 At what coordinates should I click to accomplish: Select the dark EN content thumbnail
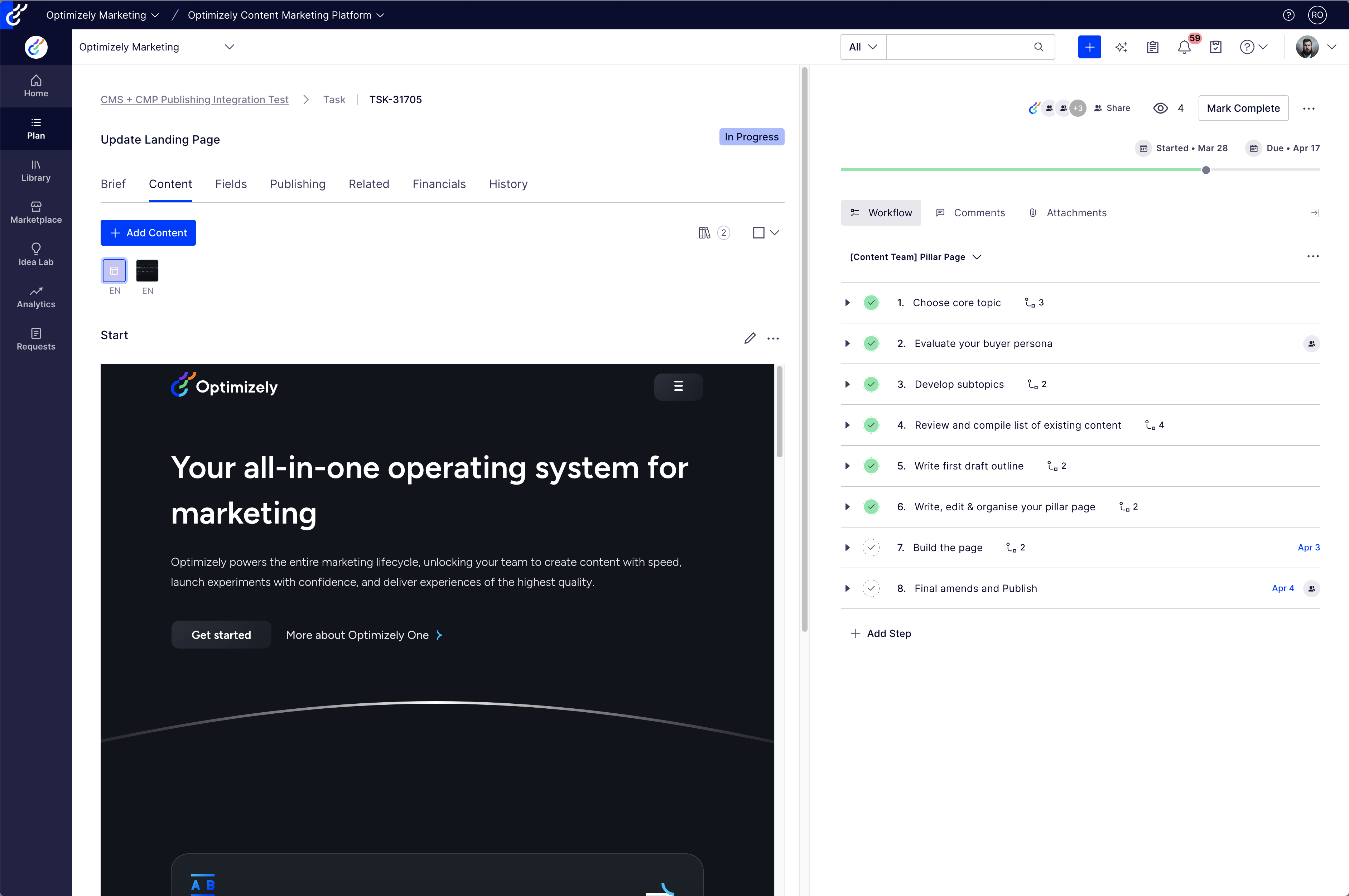point(147,270)
